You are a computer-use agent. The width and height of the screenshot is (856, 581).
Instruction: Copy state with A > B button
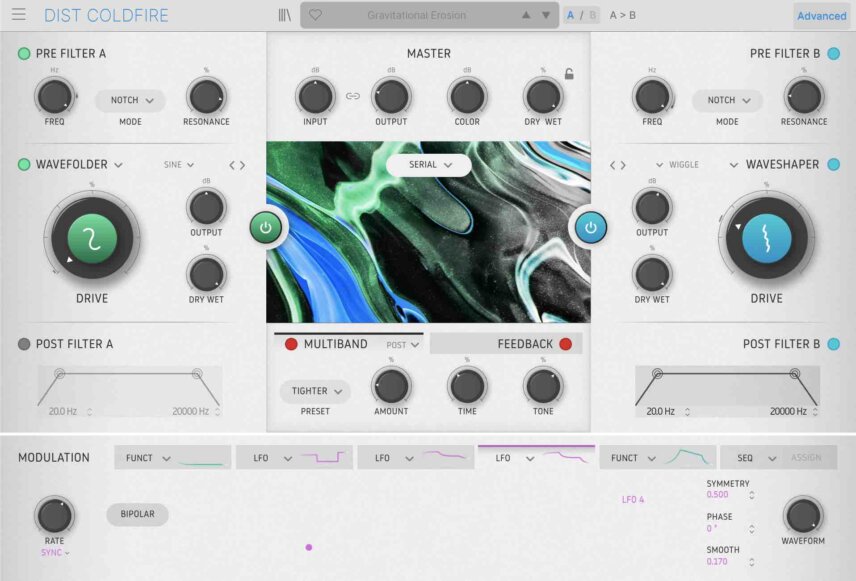pyautogui.click(x=622, y=15)
